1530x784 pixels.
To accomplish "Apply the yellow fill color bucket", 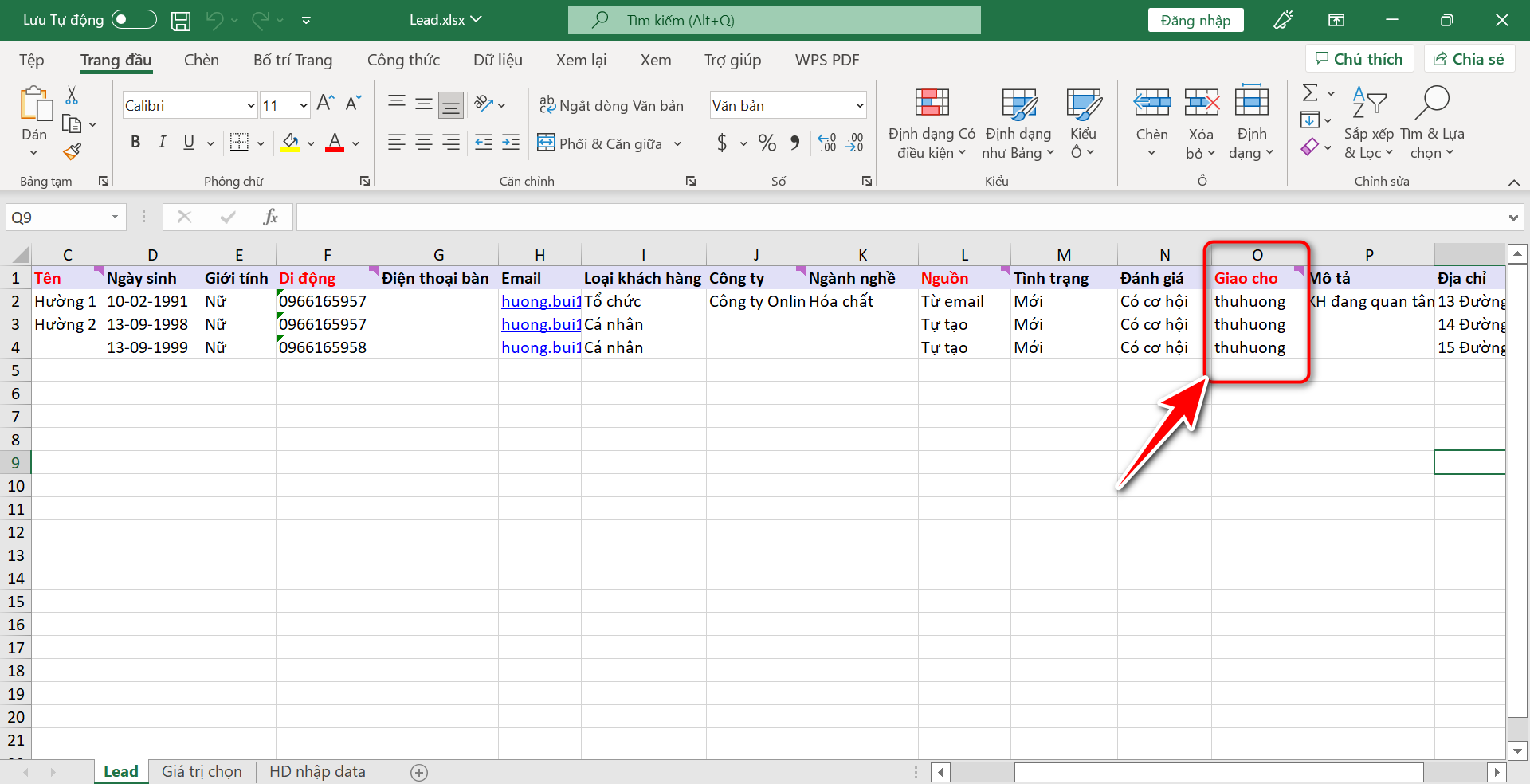I will click(290, 143).
